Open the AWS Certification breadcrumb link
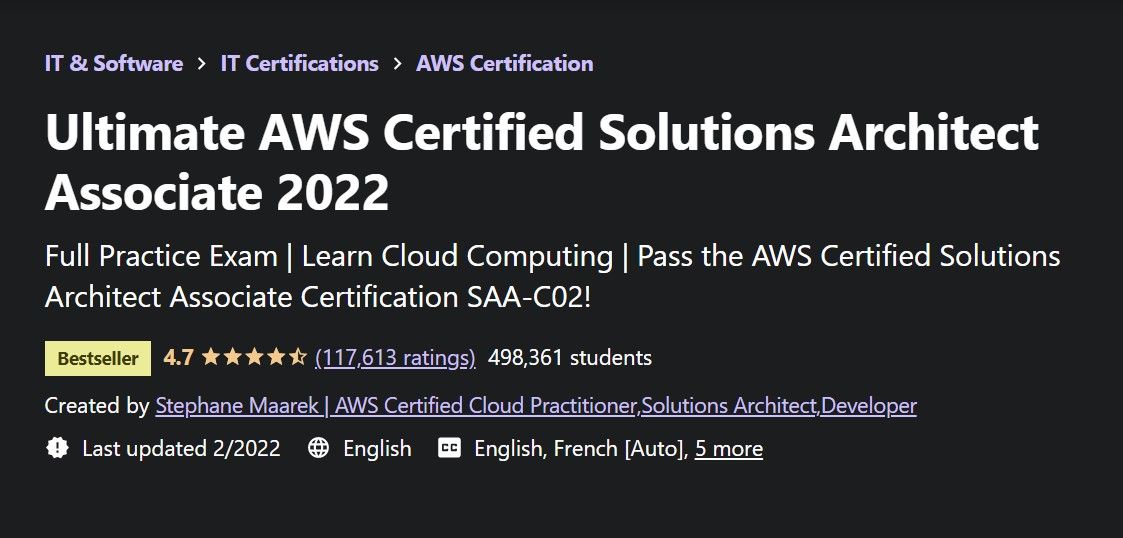Image resolution: width=1123 pixels, height=538 pixels. coord(504,64)
